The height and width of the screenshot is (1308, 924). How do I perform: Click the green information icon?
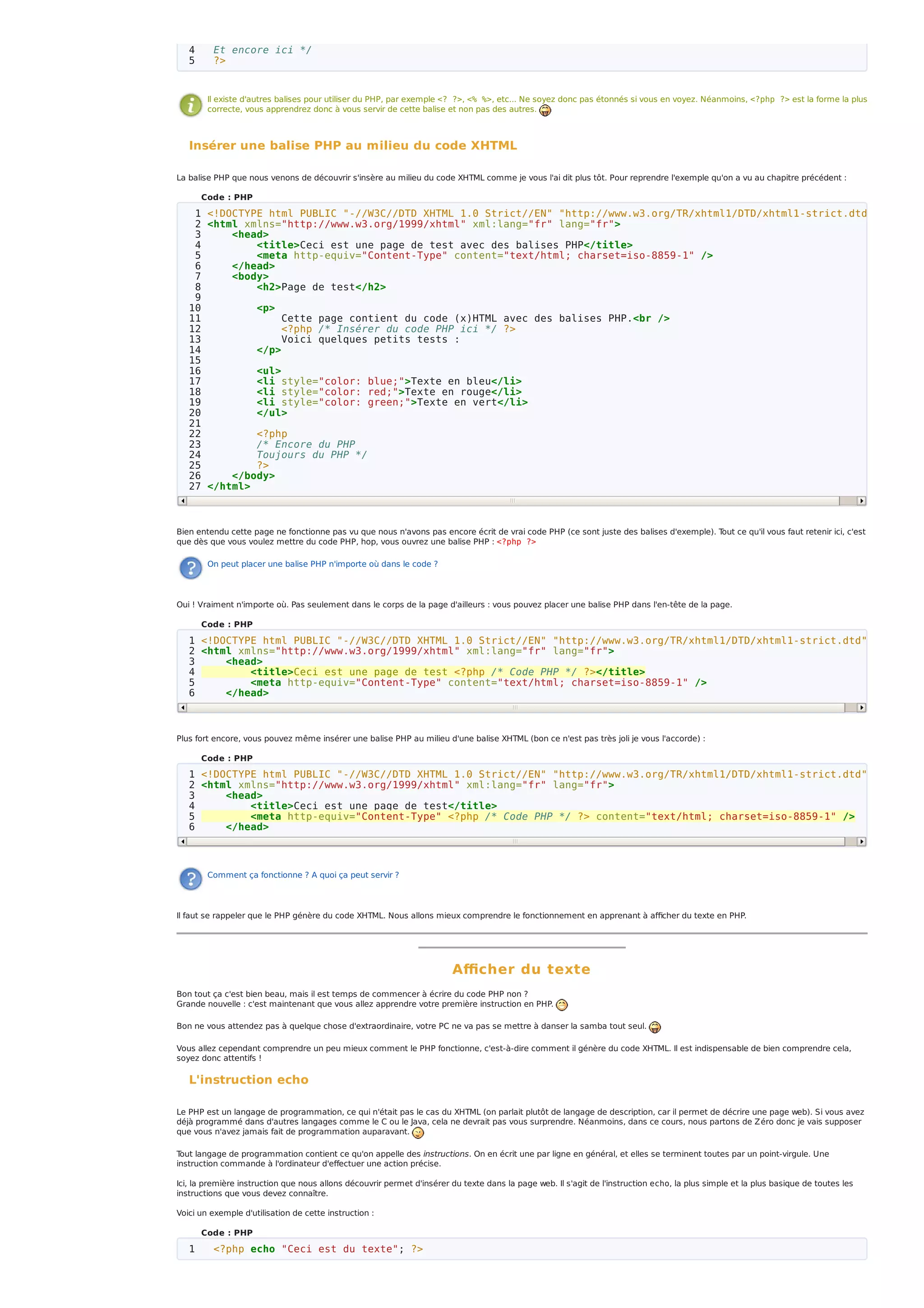tap(191, 105)
